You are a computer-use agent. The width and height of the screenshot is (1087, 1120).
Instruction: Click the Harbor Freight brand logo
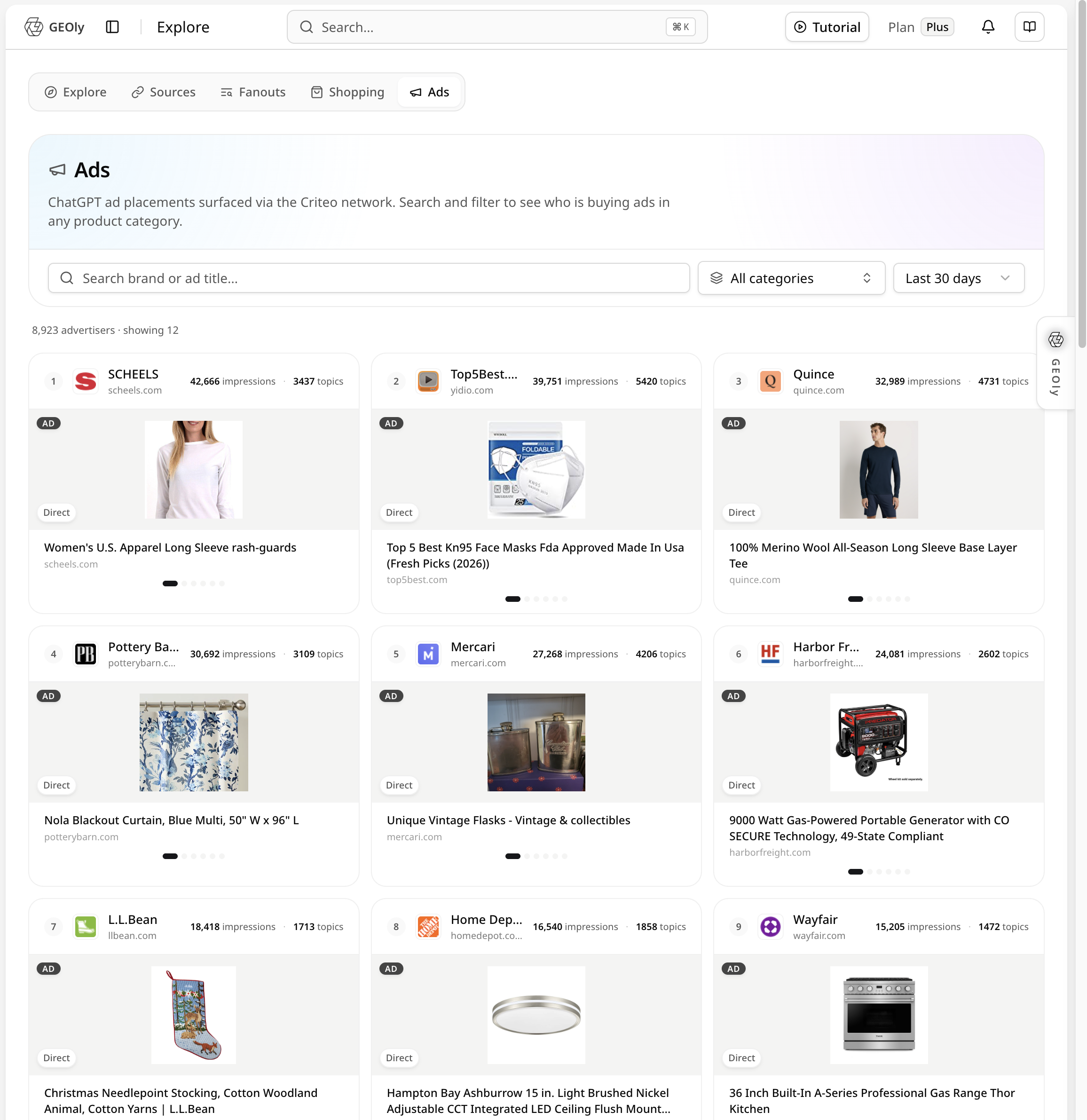[x=770, y=654]
